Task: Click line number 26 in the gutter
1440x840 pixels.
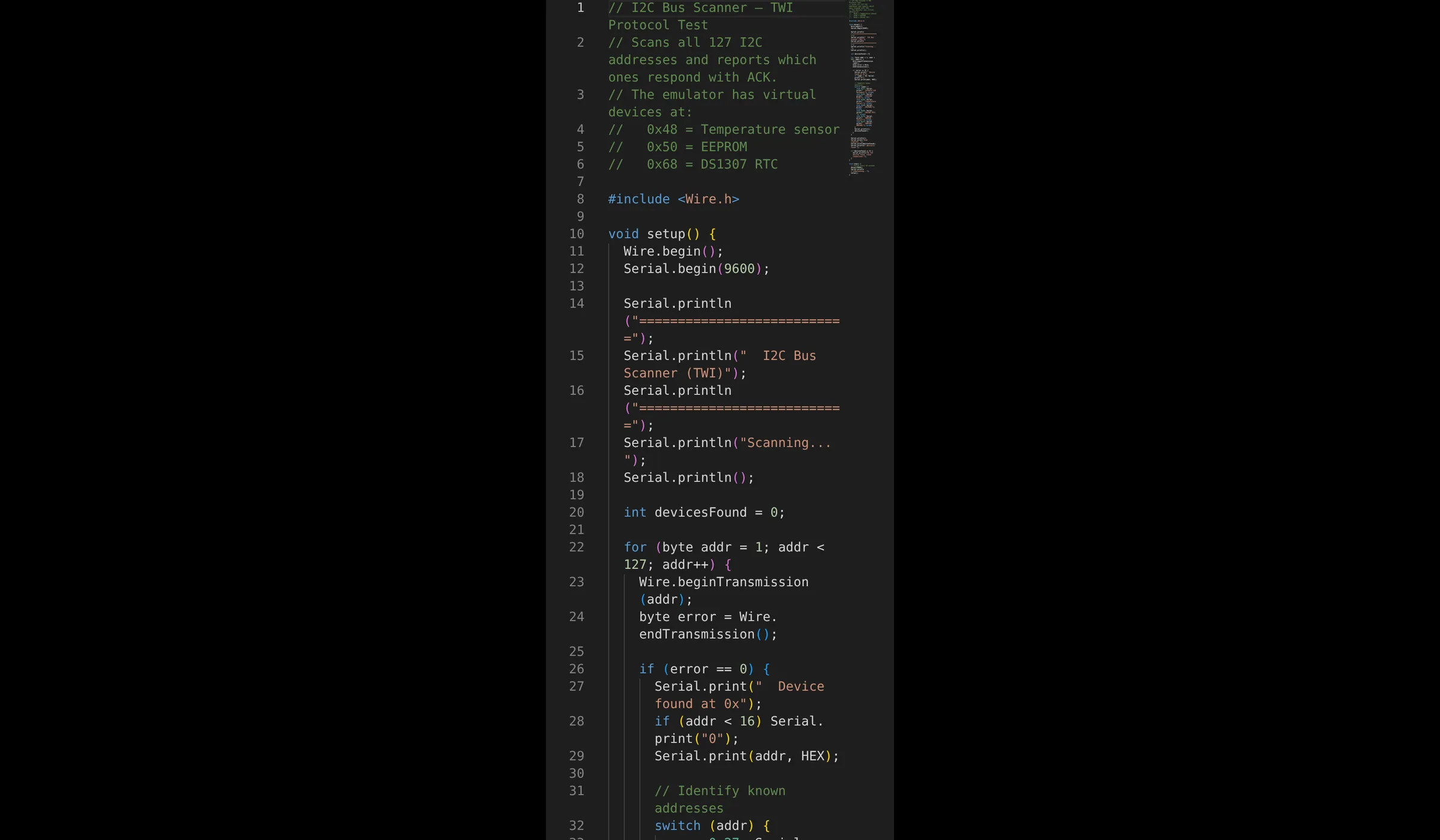Action: click(577, 669)
